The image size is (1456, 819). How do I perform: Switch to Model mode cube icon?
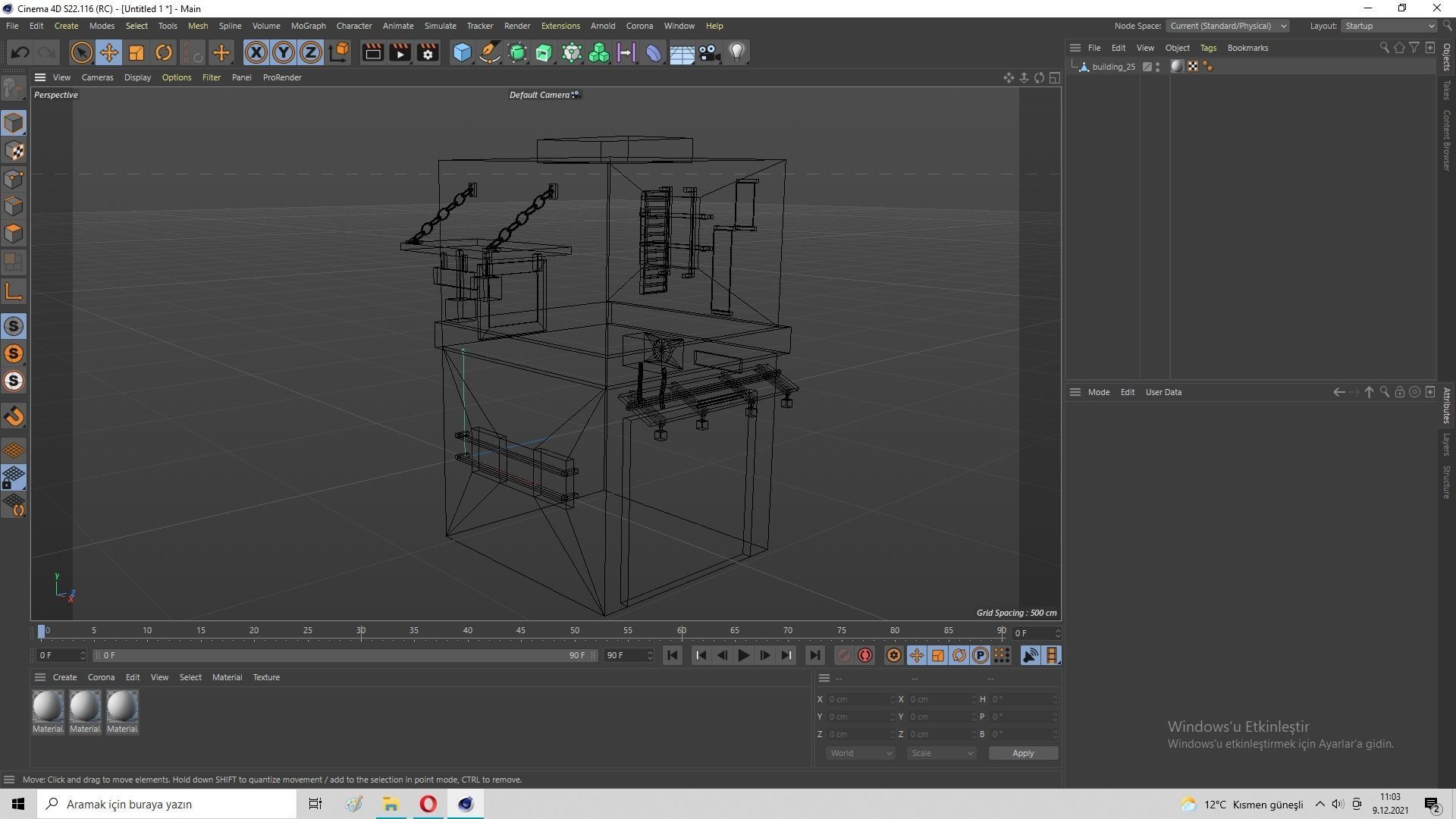coord(14,123)
